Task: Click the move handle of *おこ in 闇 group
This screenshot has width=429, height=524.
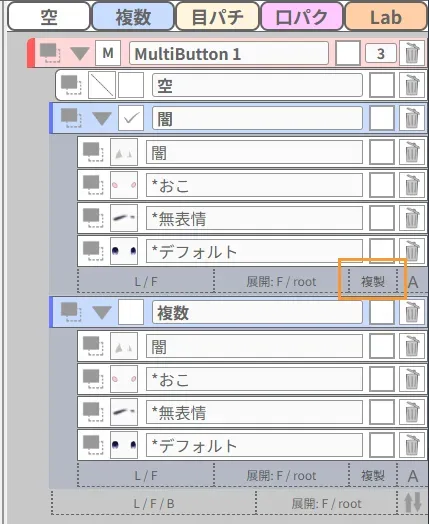Action: coord(93,185)
